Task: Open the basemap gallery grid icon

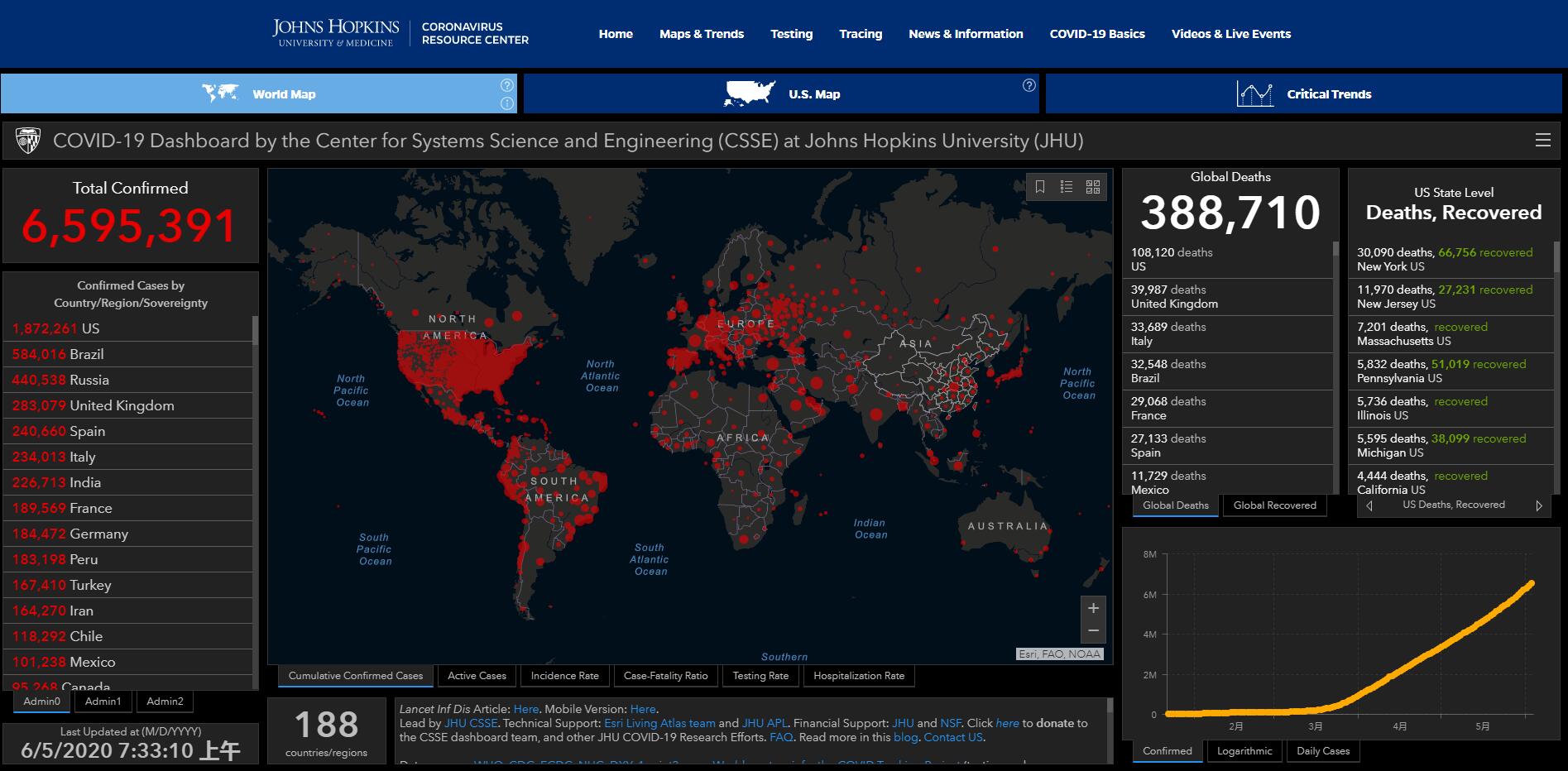Action: 1093,187
